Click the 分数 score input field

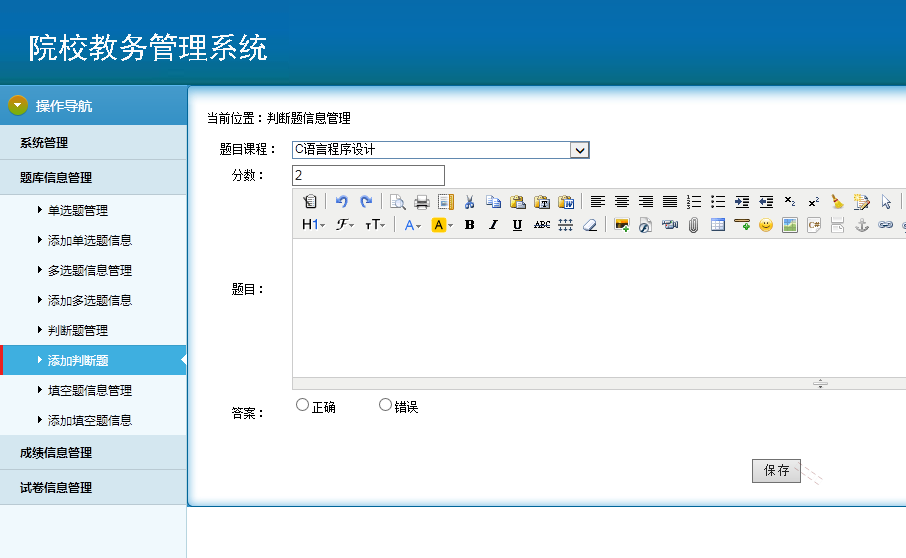click(369, 175)
